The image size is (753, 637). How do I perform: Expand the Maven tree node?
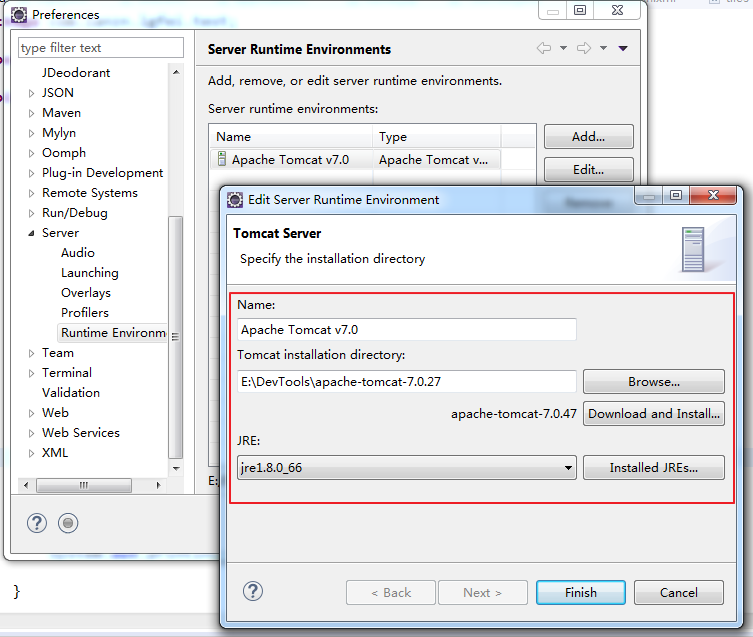31,113
